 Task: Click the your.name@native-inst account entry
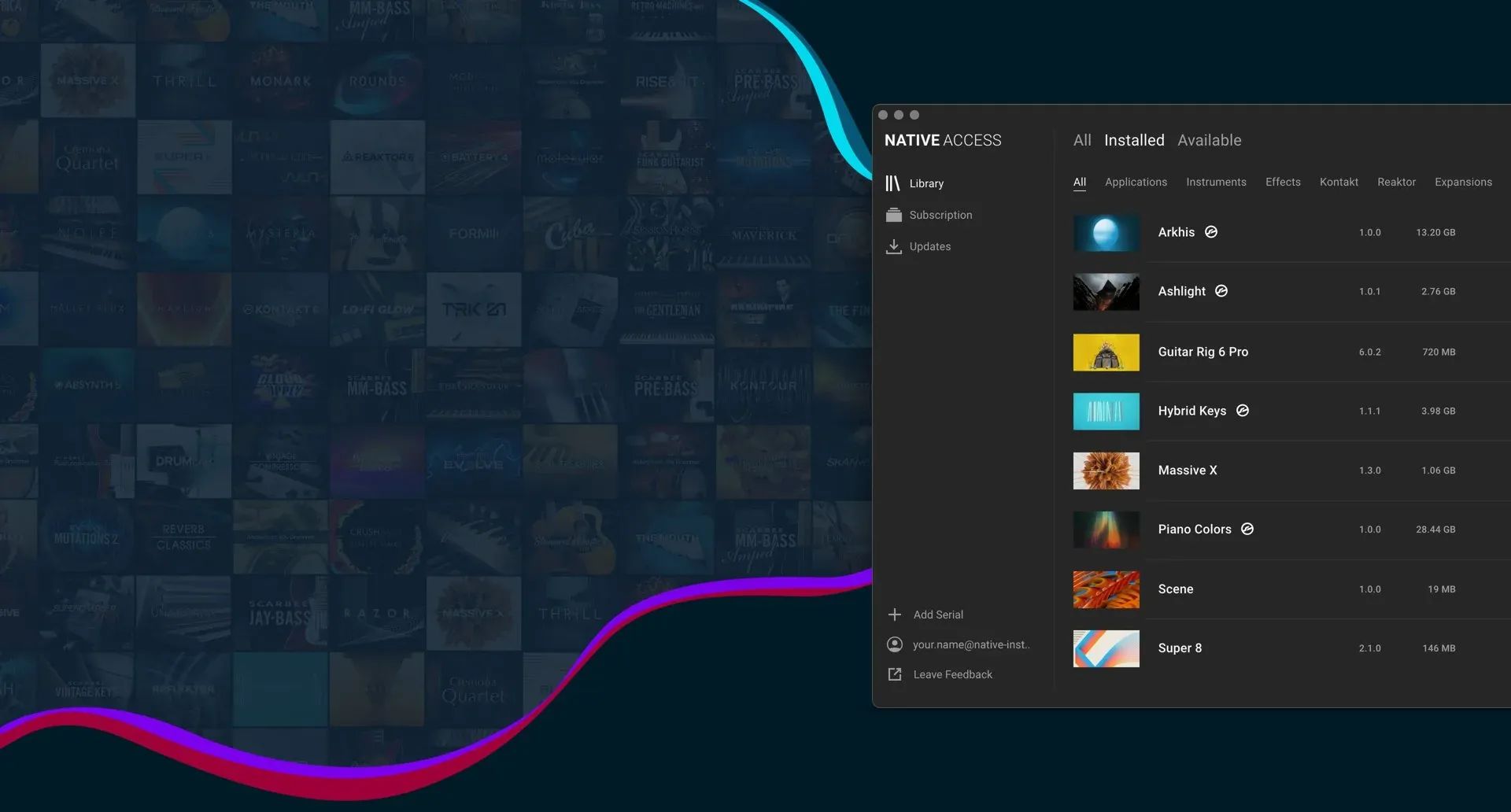(971, 644)
